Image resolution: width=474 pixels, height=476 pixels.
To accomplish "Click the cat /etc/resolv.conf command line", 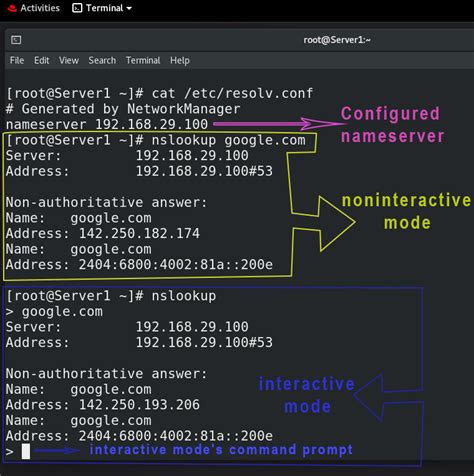I will (159, 93).
